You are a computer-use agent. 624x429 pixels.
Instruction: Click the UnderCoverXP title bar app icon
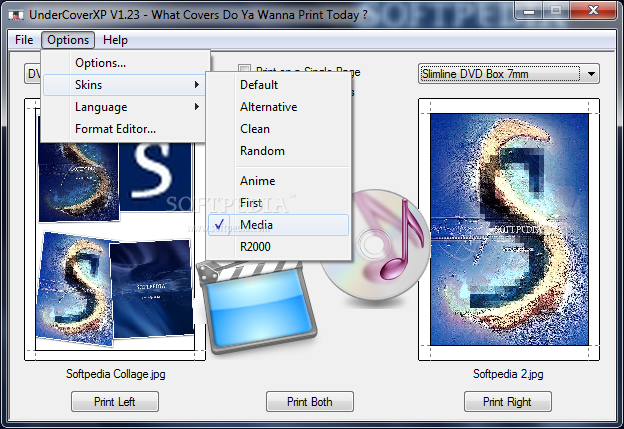16,15
